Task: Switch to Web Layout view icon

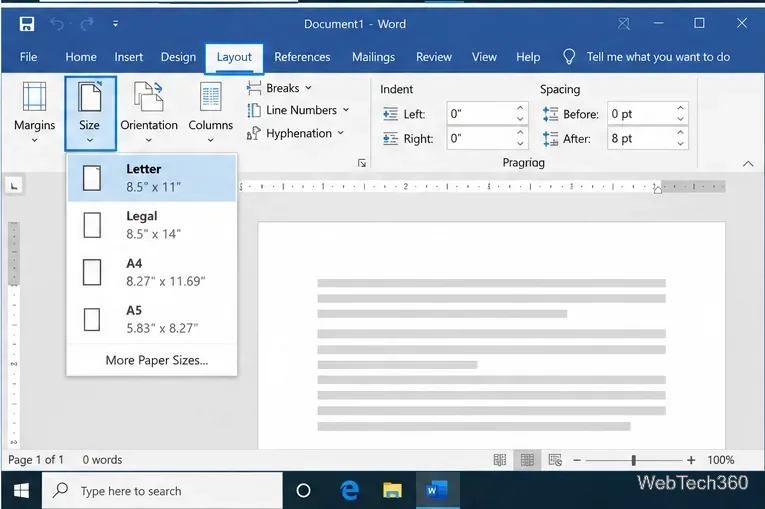Action: pyautogui.click(x=555, y=460)
